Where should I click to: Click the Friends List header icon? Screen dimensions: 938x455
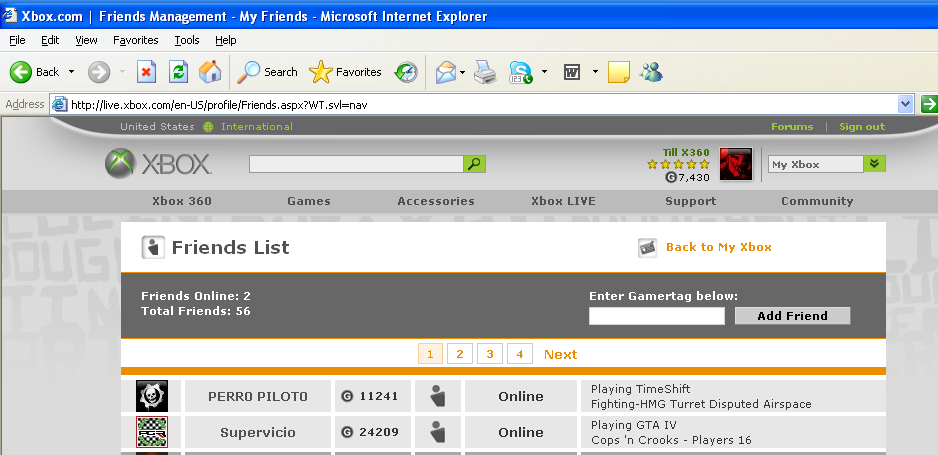153,247
